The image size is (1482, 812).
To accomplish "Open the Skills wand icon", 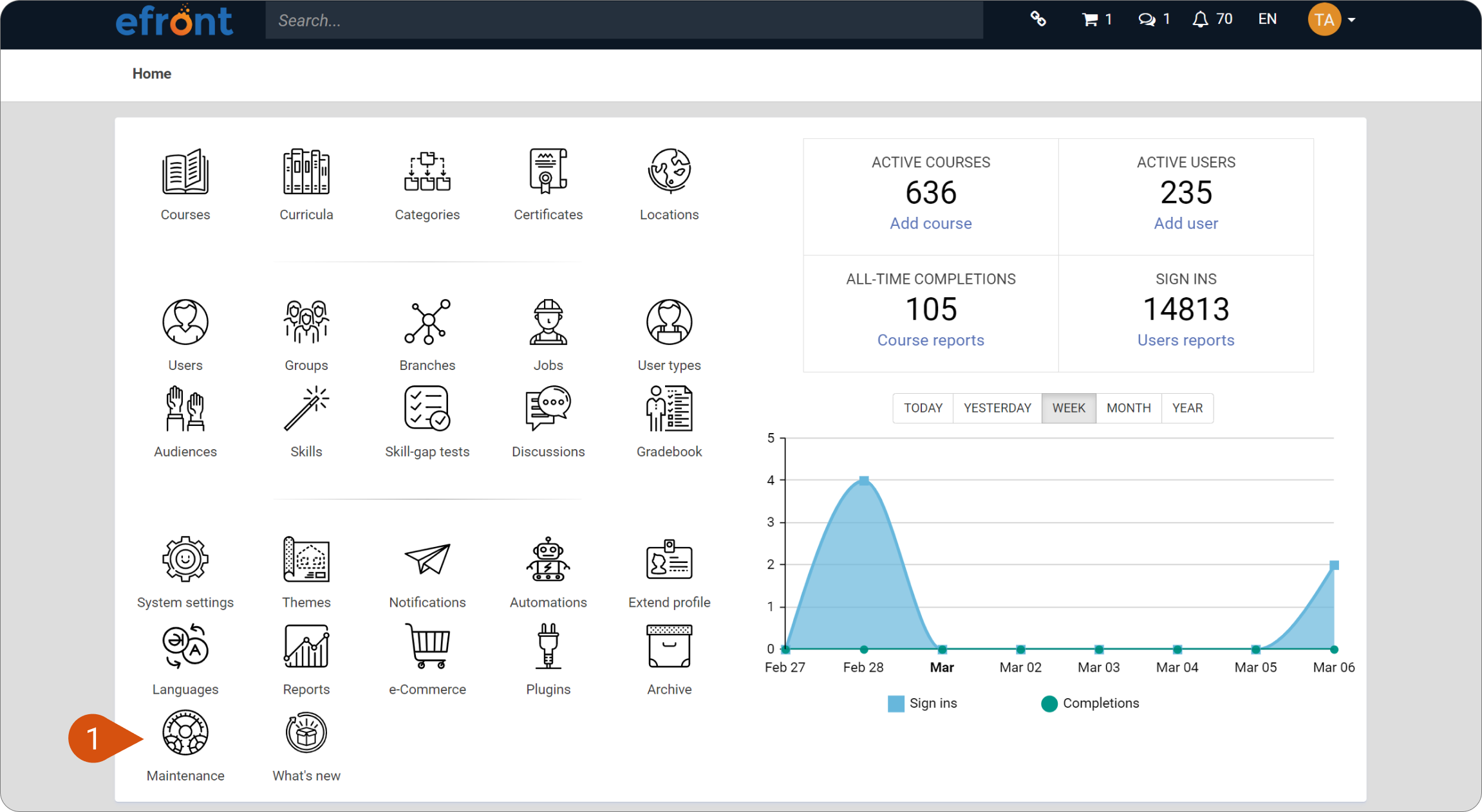I will [306, 409].
